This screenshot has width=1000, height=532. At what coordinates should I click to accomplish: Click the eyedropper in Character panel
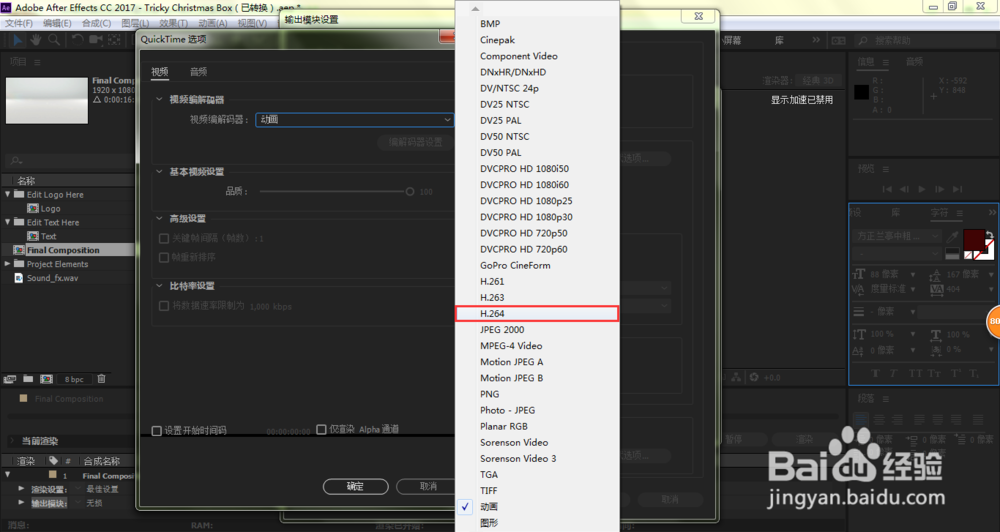click(953, 237)
